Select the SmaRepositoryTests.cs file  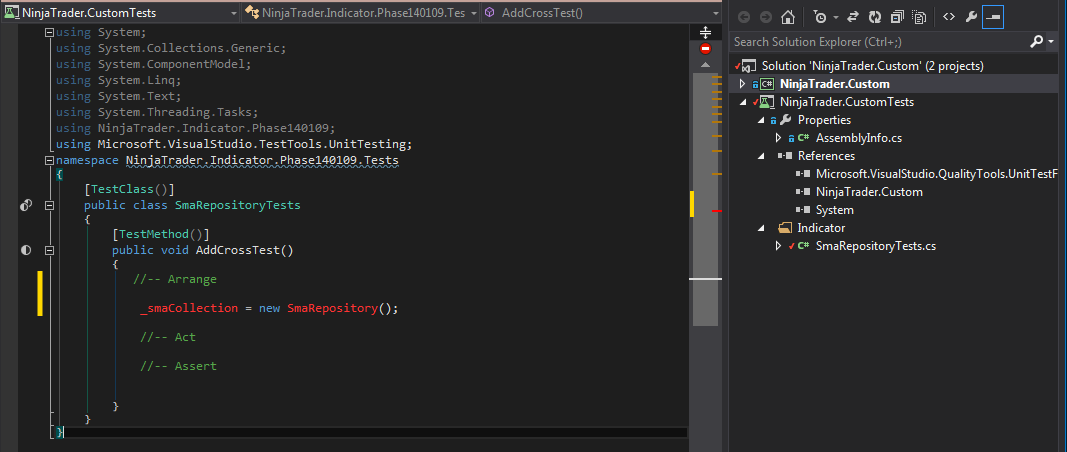pyautogui.click(x=876, y=246)
